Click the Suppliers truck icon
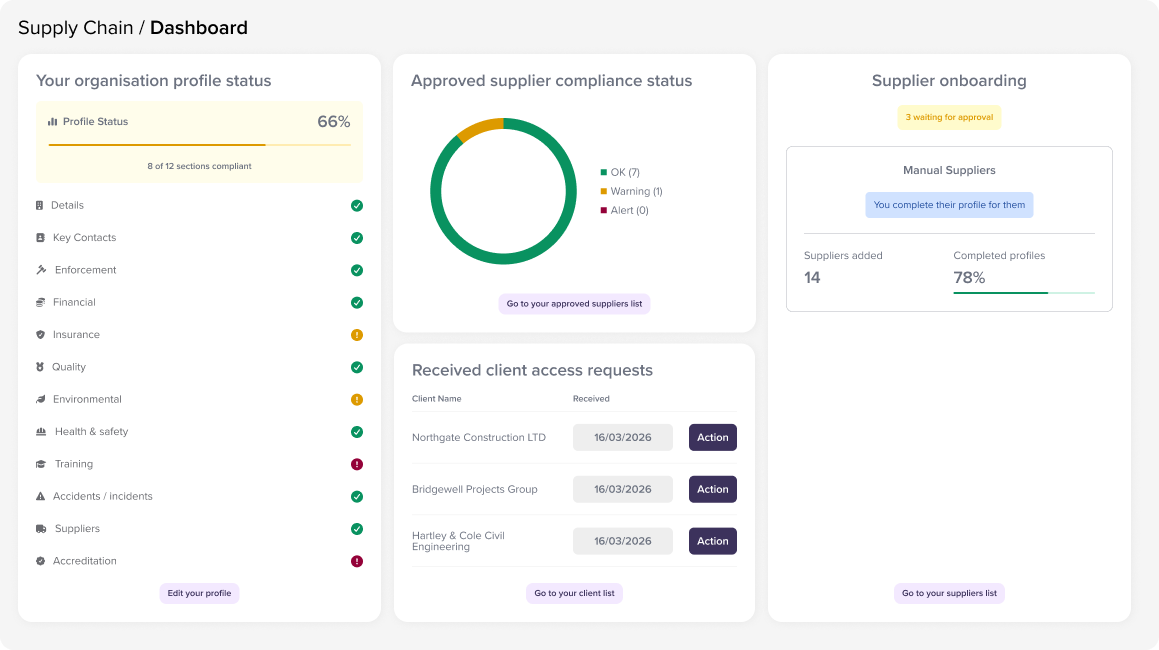1159x650 pixels. 41,529
